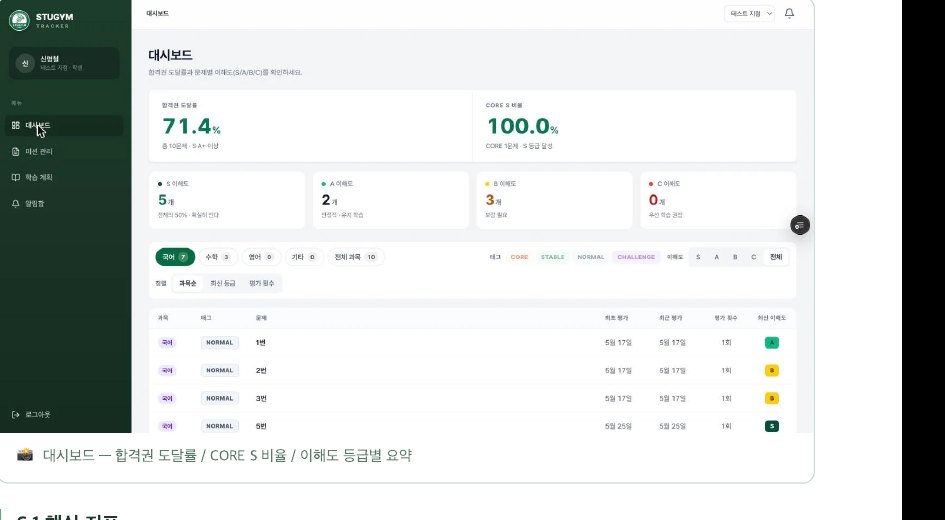Click the A 이해도 2개 summary card

tap(391, 200)
